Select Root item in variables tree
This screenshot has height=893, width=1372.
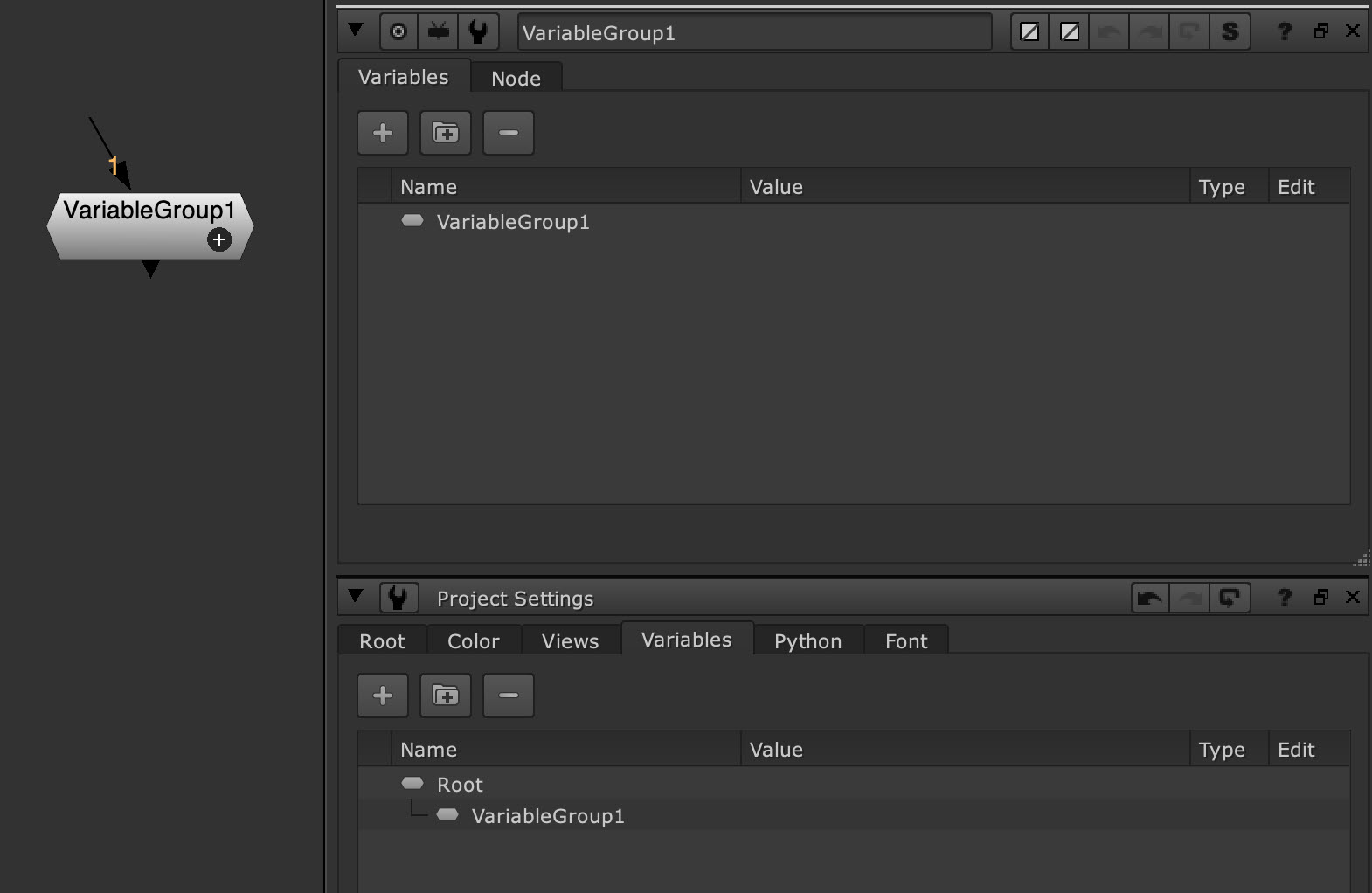(x=460, y=785)
